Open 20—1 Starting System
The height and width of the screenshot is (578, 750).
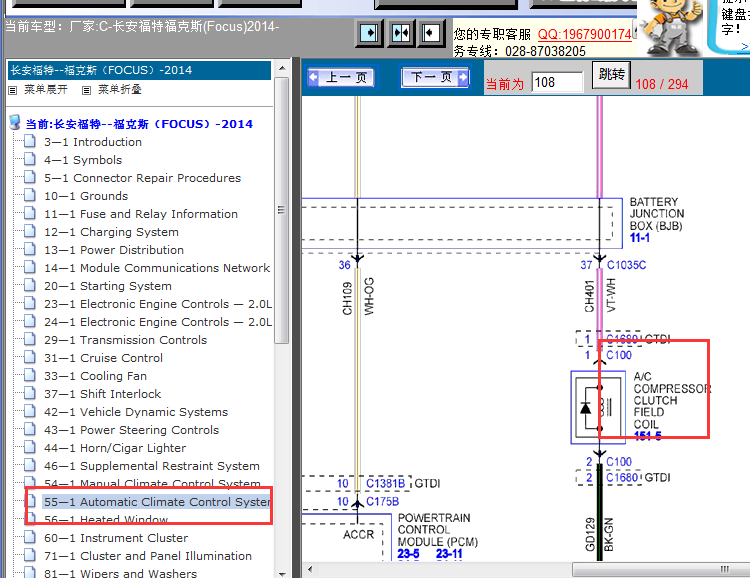pyautogui.click(x=108, y=286)
